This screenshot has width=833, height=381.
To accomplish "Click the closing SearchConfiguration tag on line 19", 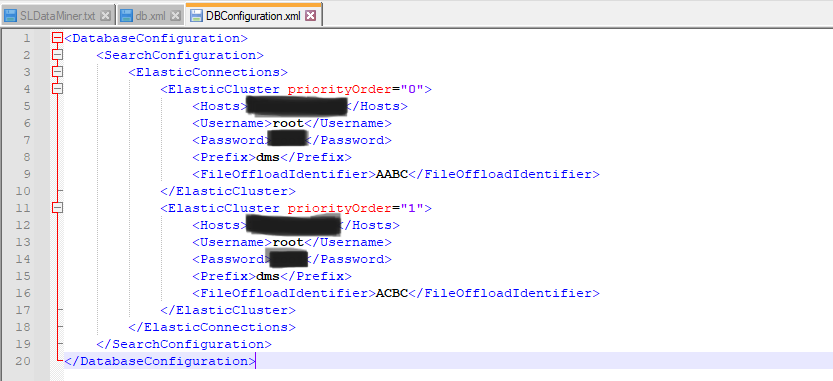I will click(x=184, y=344).
